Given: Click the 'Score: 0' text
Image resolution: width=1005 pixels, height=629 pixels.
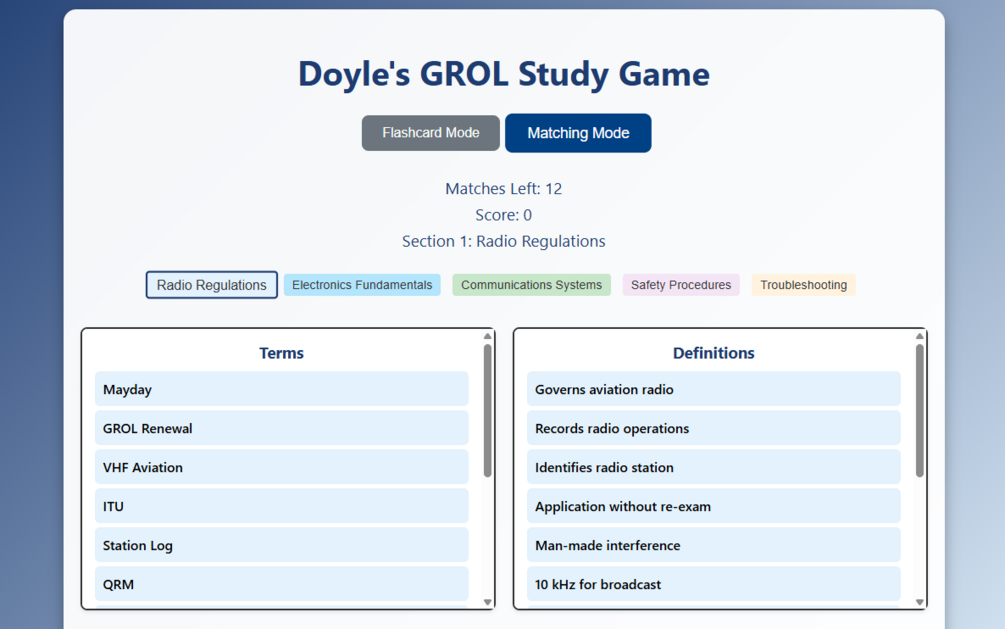Looking at the screenshot, I should (503, 215).
